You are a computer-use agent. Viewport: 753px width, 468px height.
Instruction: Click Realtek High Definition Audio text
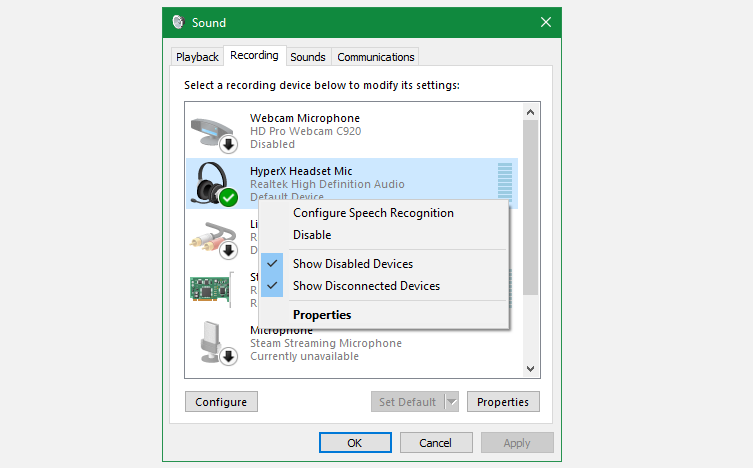[x=327, y=184]
